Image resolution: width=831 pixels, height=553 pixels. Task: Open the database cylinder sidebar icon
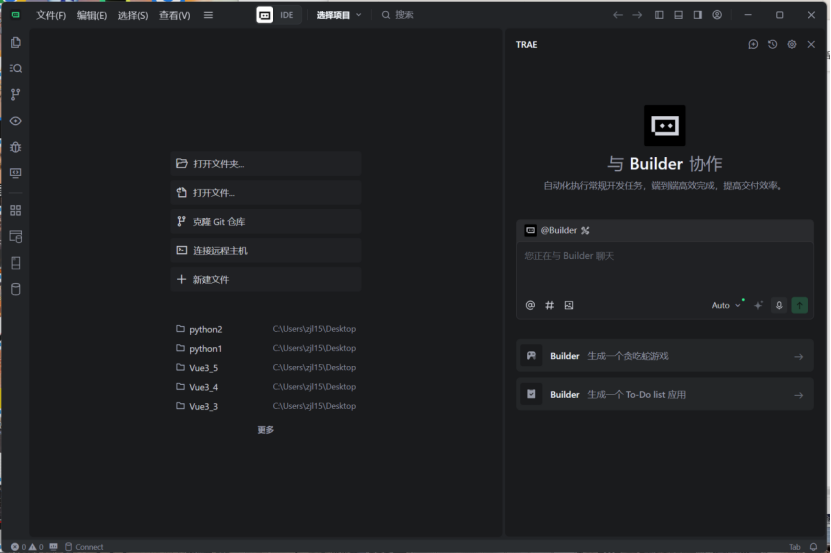click(16, 289)
